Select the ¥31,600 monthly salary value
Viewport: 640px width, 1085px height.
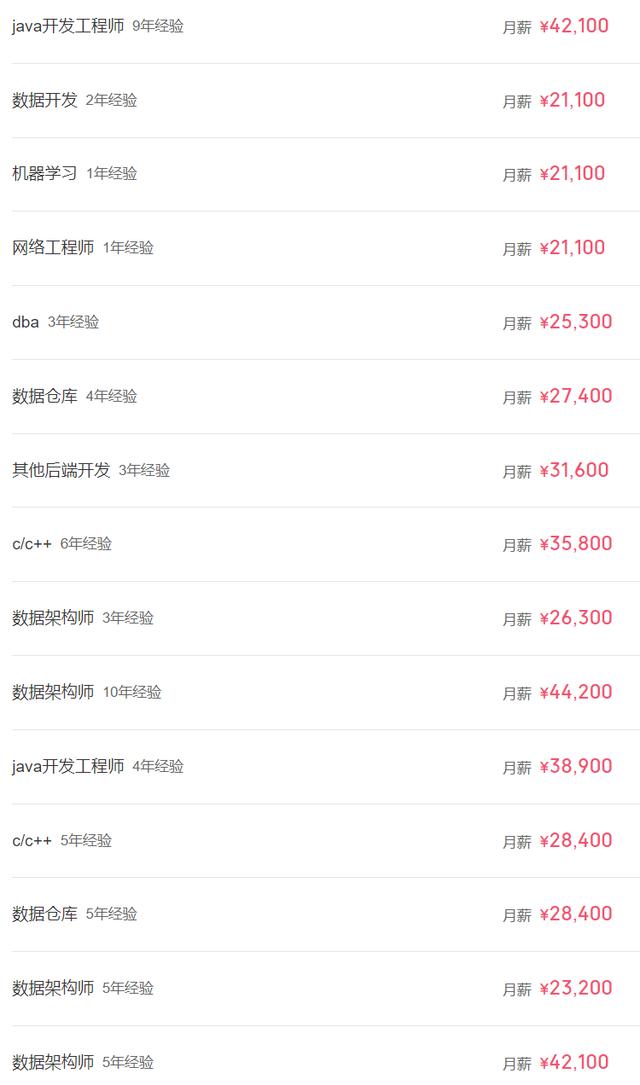click(x=573, y=470)
